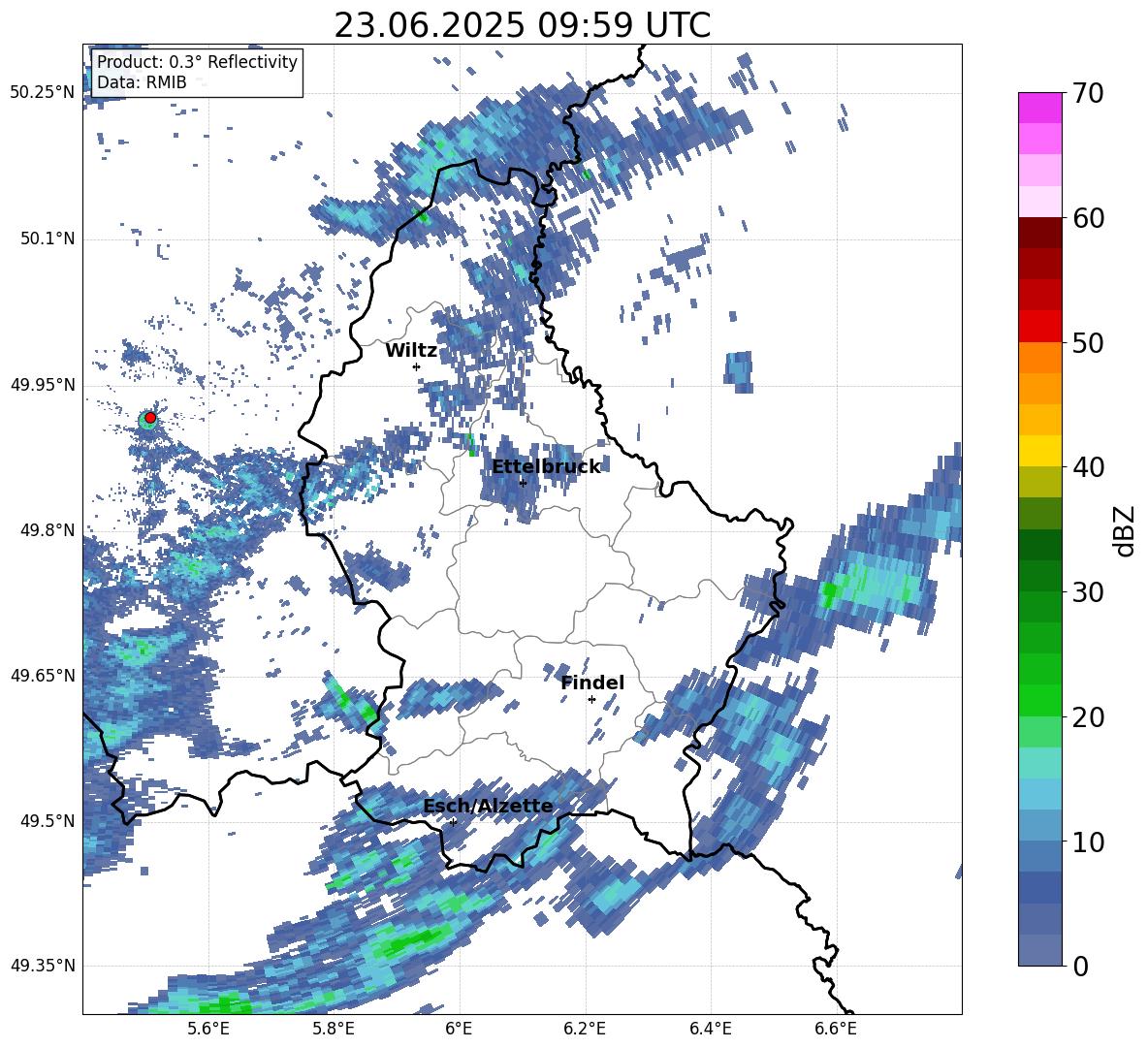Click the 49.5°N latitude label
Viewport: 1148px width, 1048px height.
point(47,820)
